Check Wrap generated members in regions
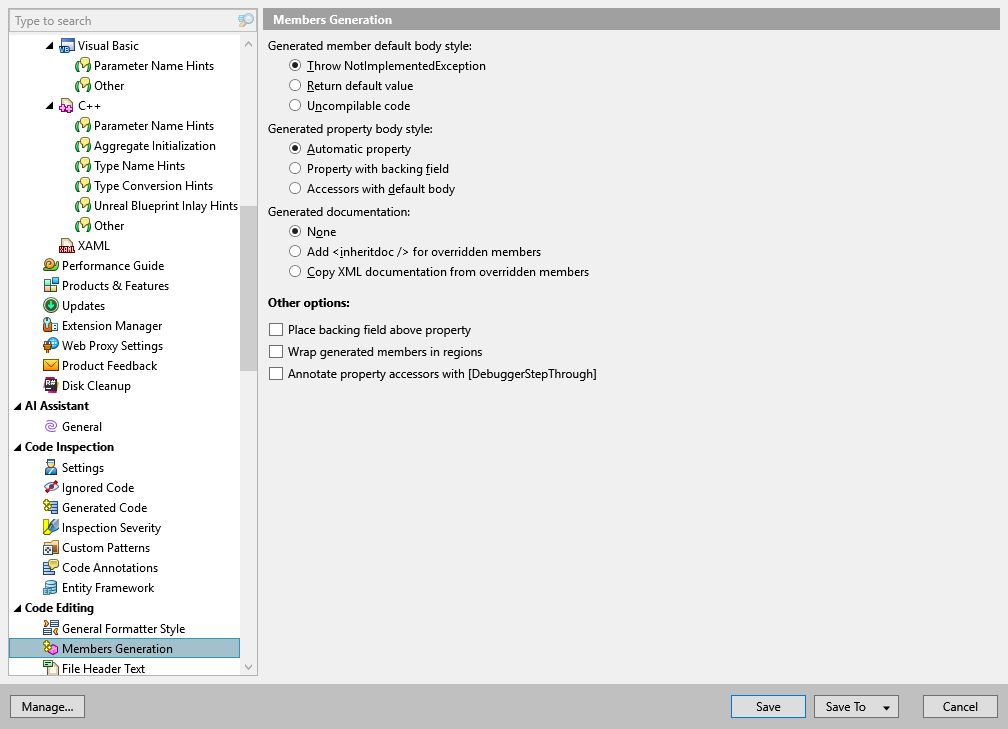Viewport: 1008px width, 729px height. pos(276,352)
